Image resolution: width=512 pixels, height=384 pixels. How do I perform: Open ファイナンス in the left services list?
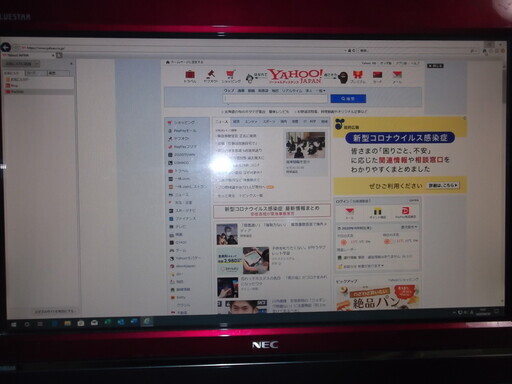click(183, 219)
